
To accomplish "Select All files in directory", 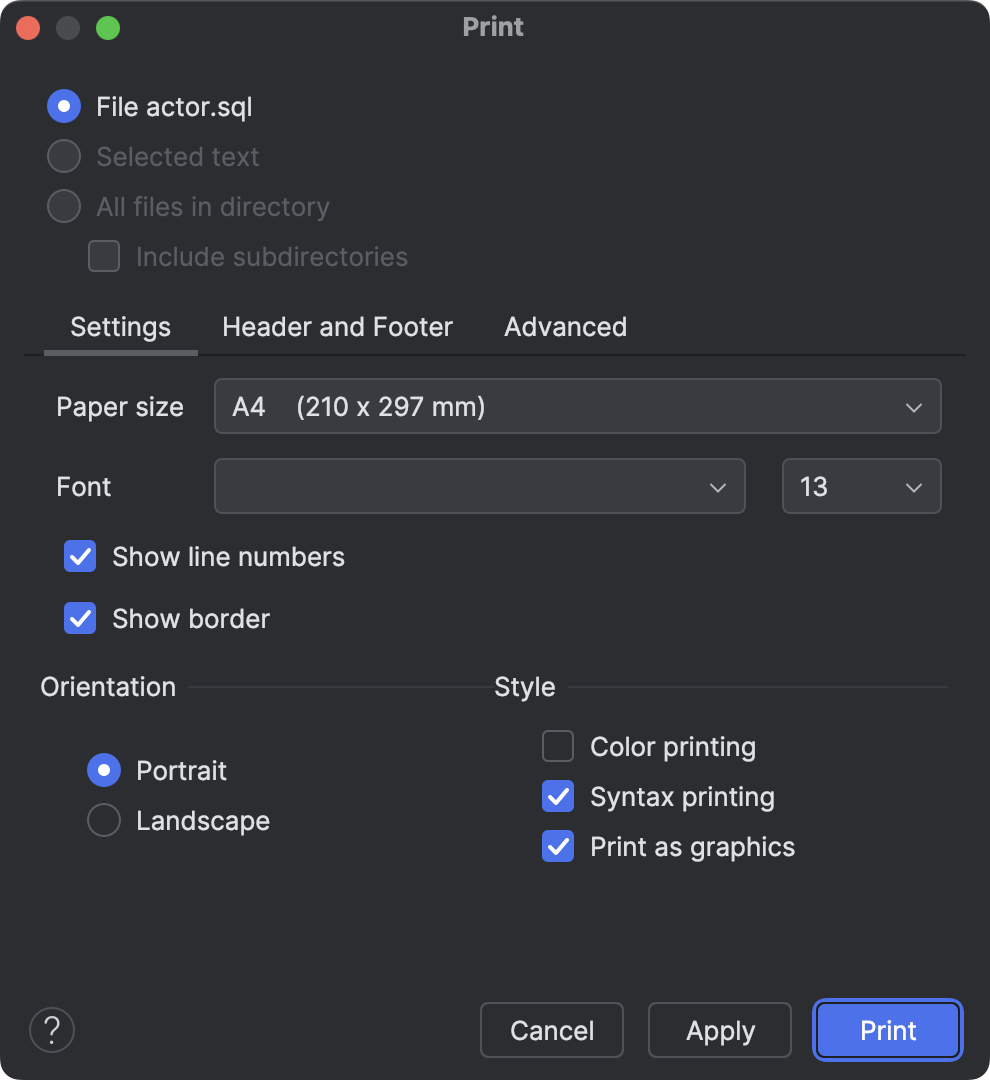I will (63, 206).
